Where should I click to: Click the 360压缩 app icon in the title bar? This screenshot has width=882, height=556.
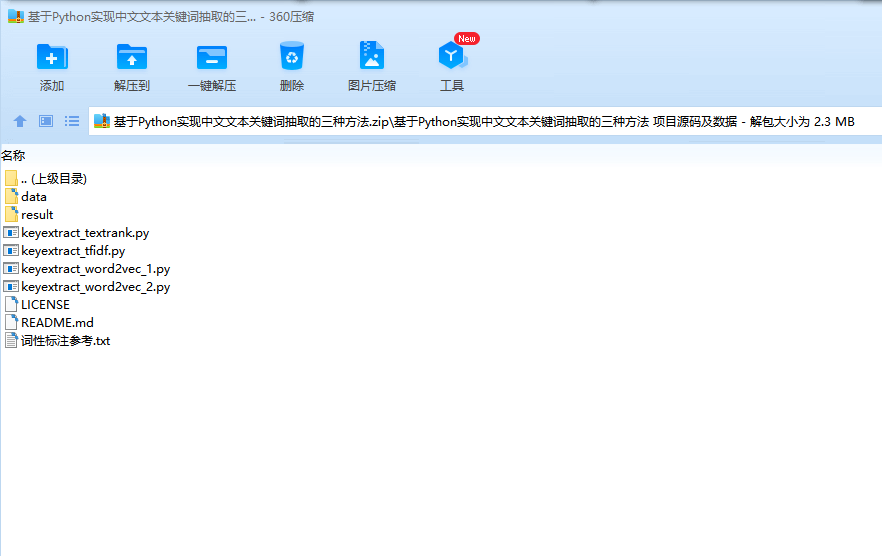click(16, 16)
